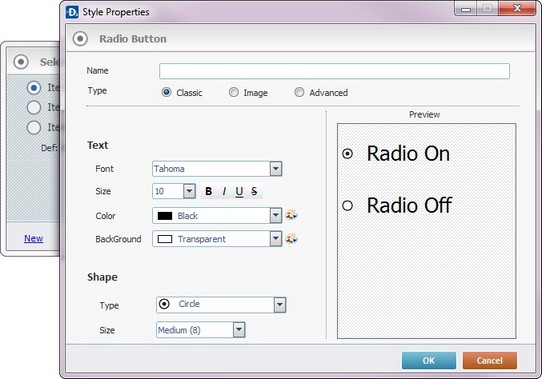The height and width of the screenshot is (379, 542).
Task: Open the Circle shape type dropdown
Action: pyautogui.click(x=280, y=305)
